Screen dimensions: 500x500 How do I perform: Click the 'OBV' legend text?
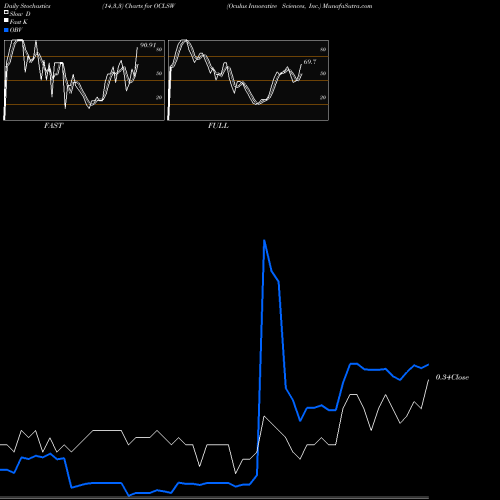pos(16,30)
